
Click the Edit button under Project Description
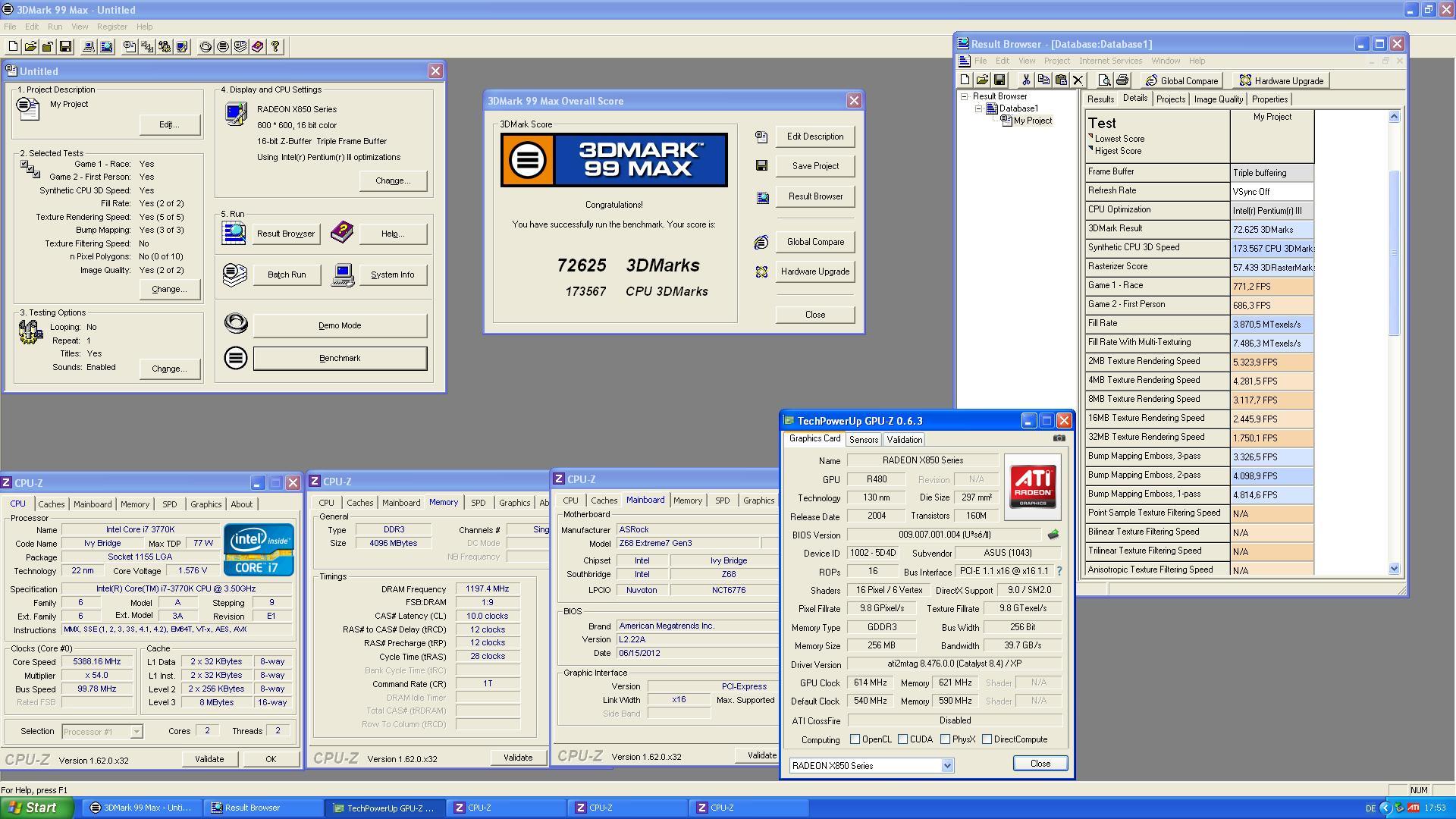click(169, 124)
